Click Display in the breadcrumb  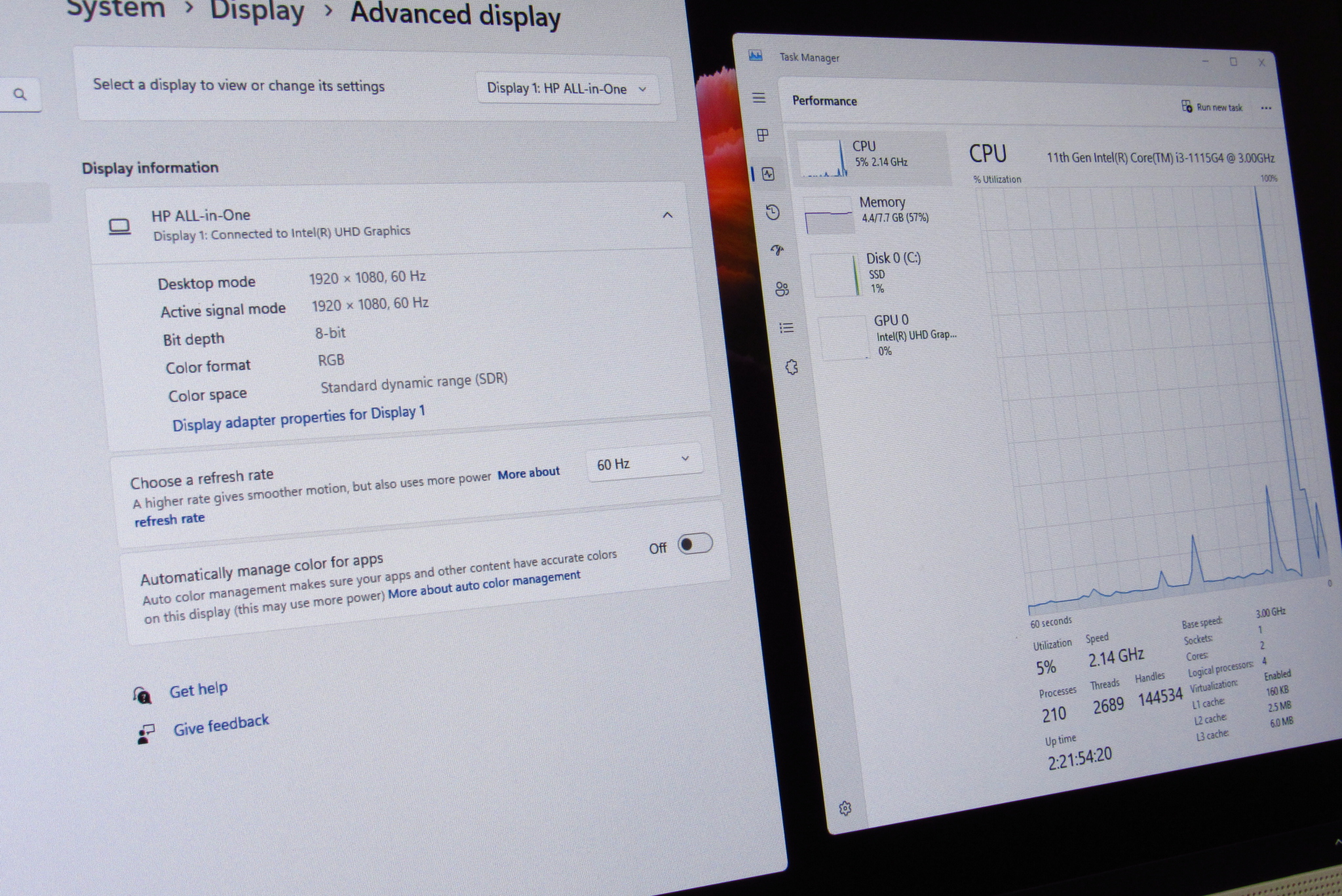(257, 10)
